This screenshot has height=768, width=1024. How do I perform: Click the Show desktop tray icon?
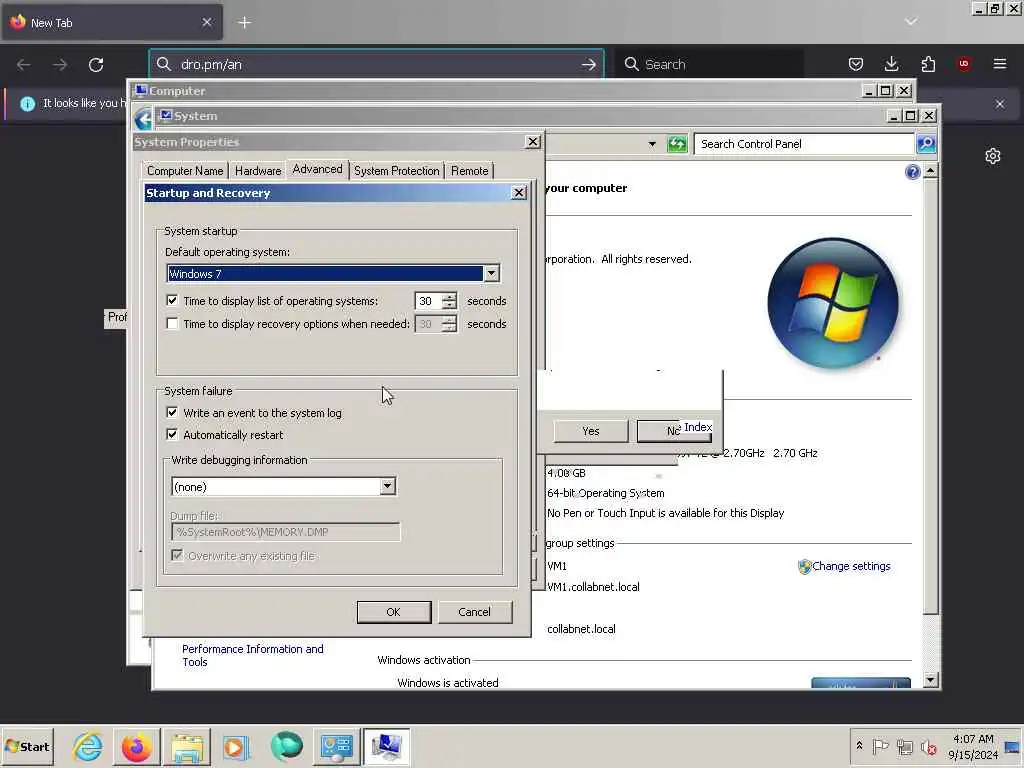[1012, 747]
